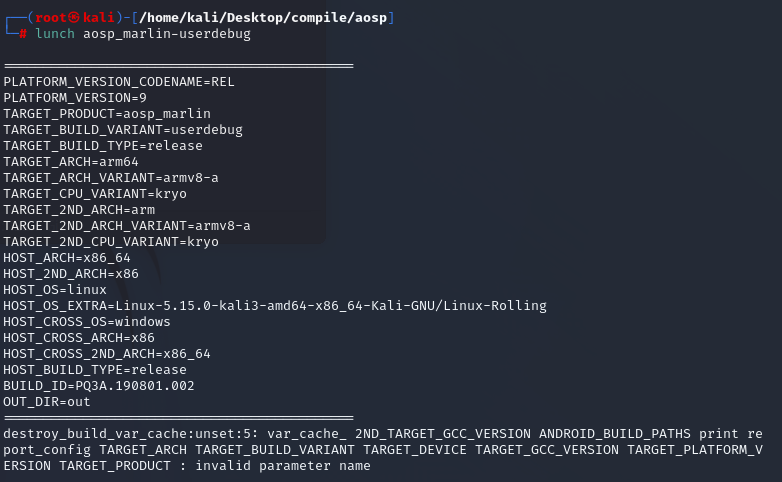
Task: Click the lunch aosp_marlin-userdebug command text
Action: tap(143, 34)
